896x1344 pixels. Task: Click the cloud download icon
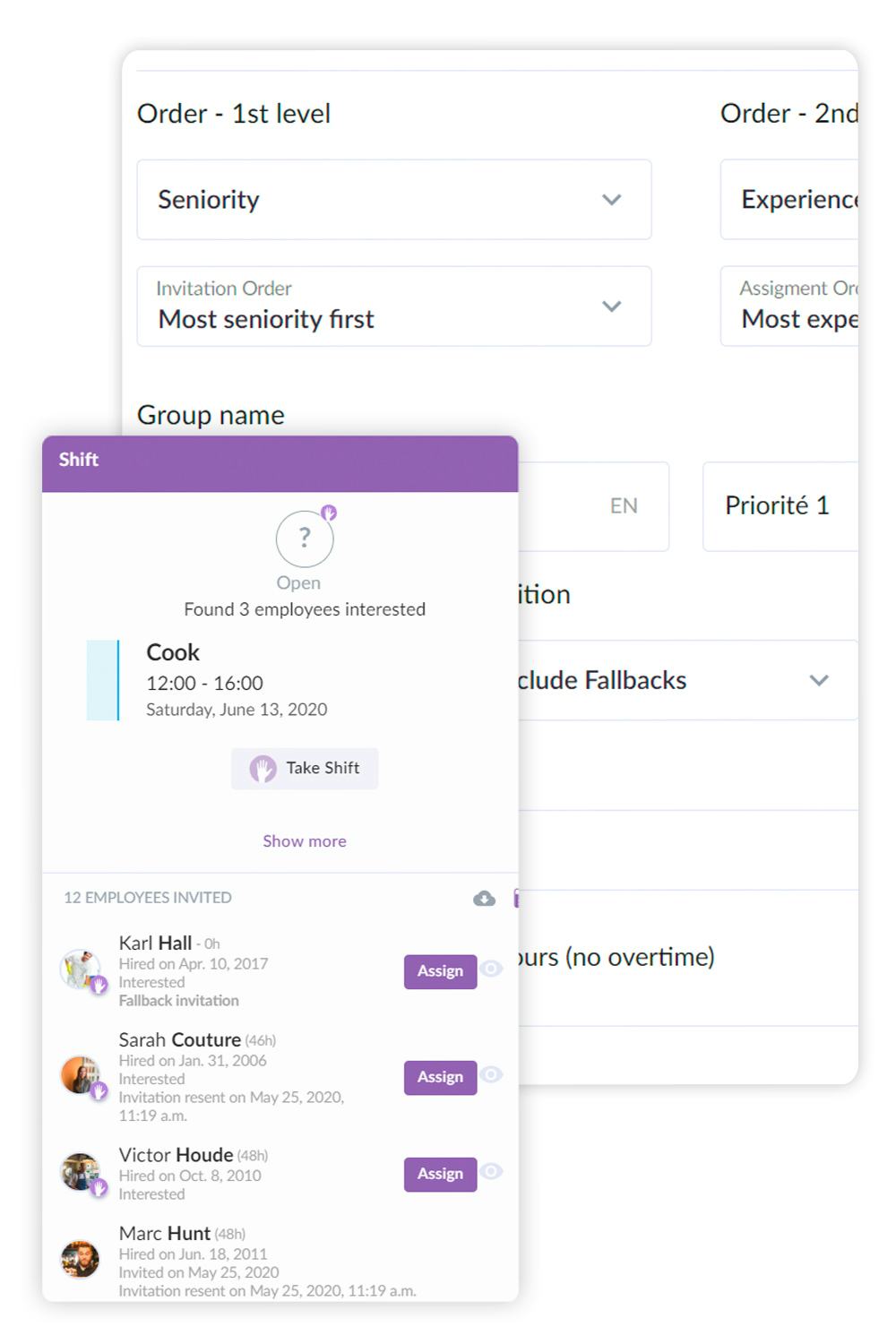point(484,898)
